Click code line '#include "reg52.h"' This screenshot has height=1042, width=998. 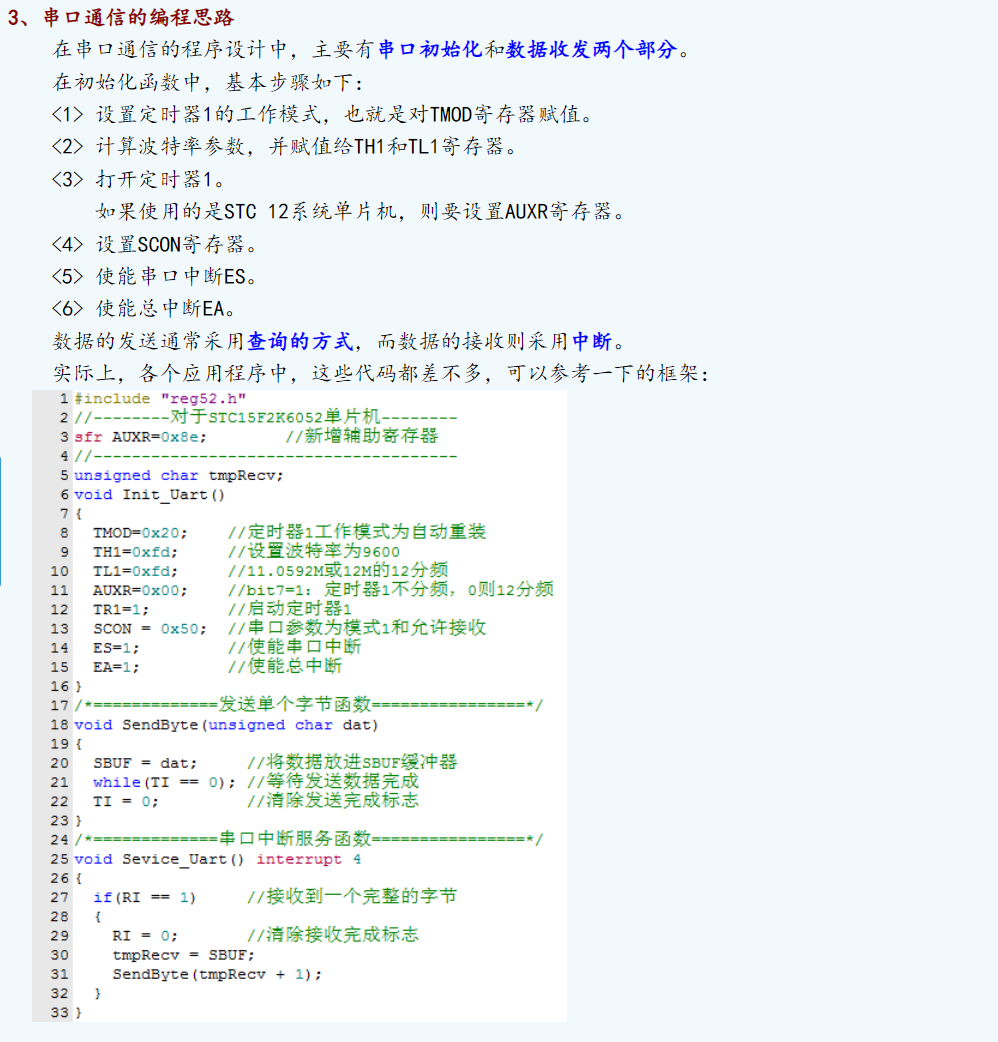(x=160, y=399)
